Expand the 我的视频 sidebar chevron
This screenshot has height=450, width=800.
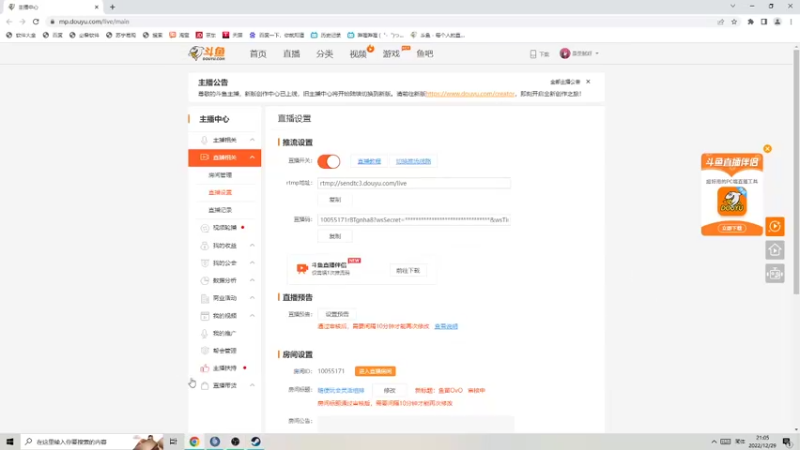[252, 315]
